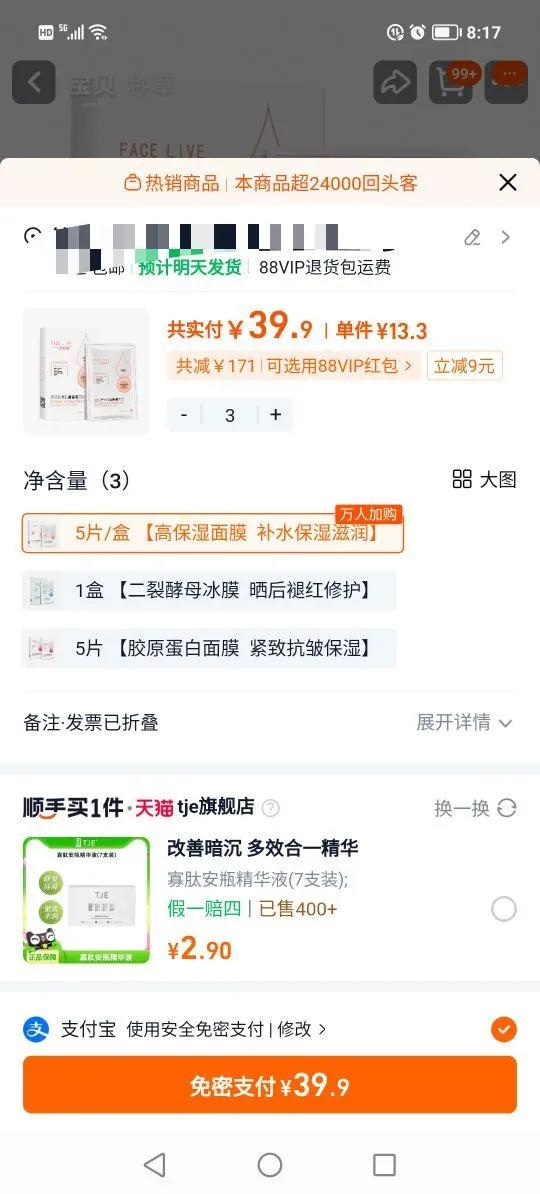Decrease quantity with the minus button
Image resolution: width=540 pixels, height=1194 pixels.
184,415
